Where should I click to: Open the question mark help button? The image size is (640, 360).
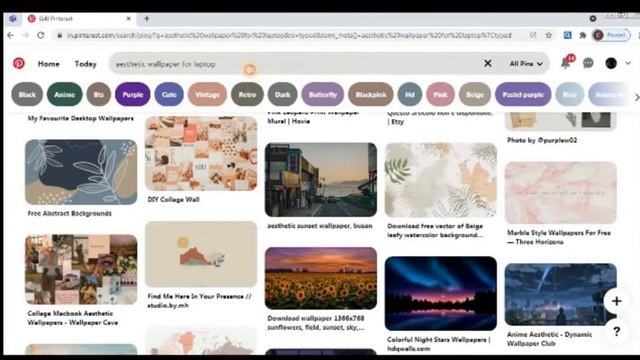(617, 331)
